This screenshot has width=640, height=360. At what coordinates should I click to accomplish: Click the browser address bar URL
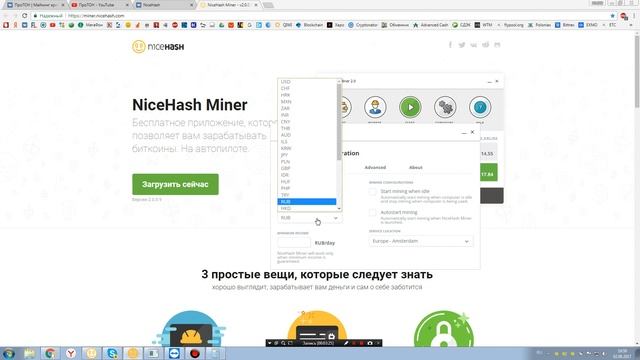point(96,16)
